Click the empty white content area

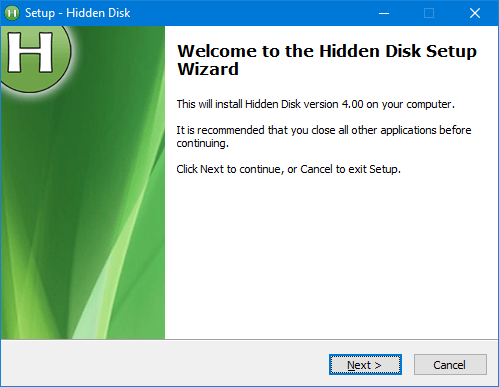[330, 257]
